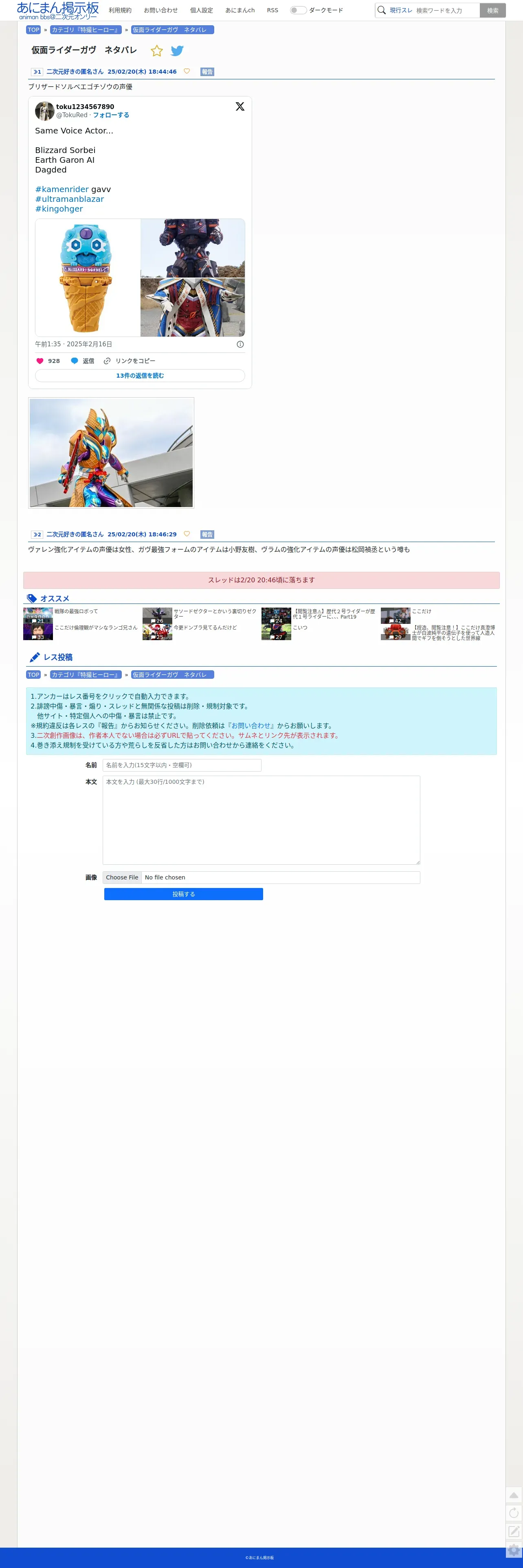Click #kamenrider hashtag
Image resolution: width=523 pixels, height=1568 pixels.
(62, 189)
